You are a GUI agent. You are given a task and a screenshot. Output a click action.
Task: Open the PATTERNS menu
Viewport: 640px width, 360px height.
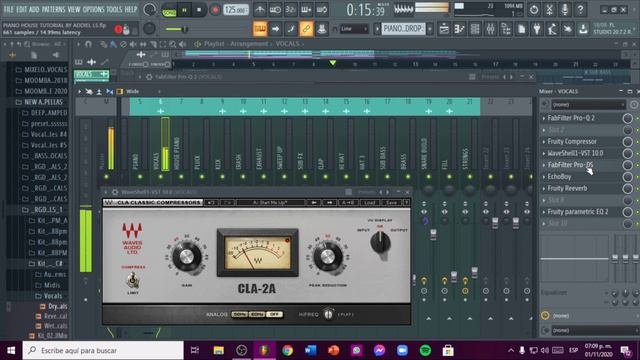[53, 9]
